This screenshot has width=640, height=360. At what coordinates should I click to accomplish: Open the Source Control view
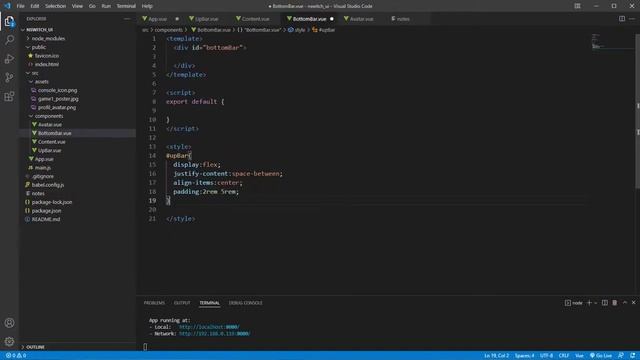coord(9,78)
